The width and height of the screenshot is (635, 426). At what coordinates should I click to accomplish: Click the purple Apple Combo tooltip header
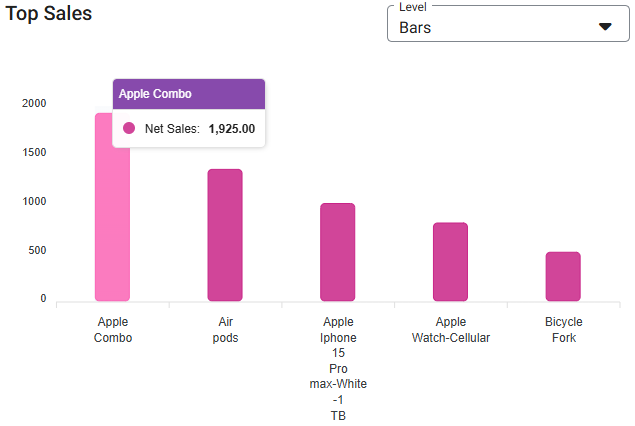click(x=188, y=94)
